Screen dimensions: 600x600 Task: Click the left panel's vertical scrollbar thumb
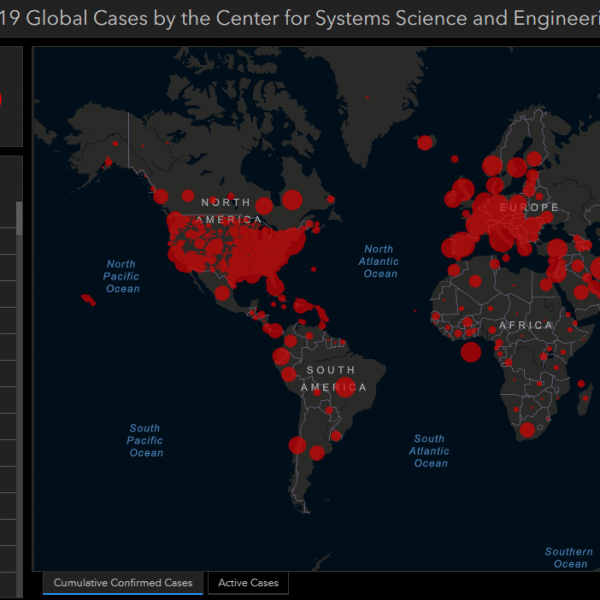19,218
